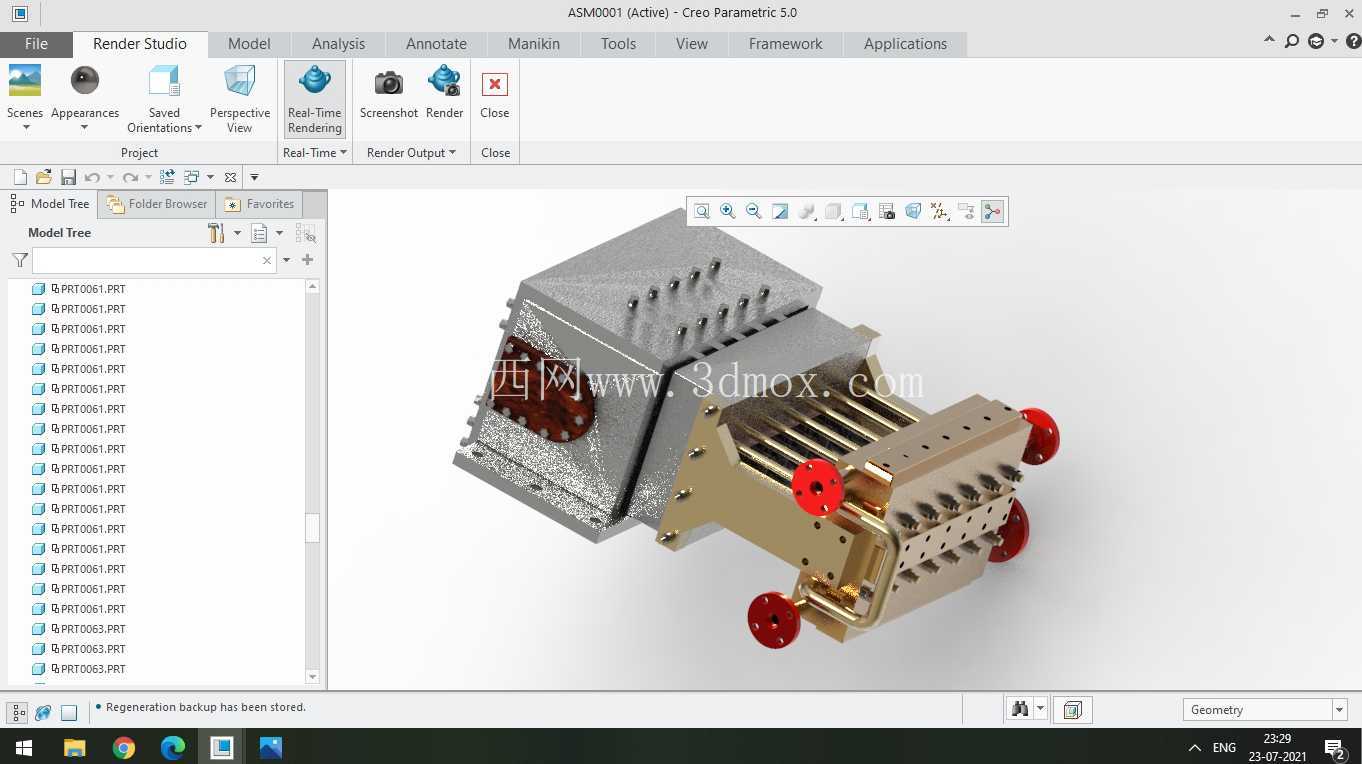Click the Undo arrow

click(x=92, y=177)
